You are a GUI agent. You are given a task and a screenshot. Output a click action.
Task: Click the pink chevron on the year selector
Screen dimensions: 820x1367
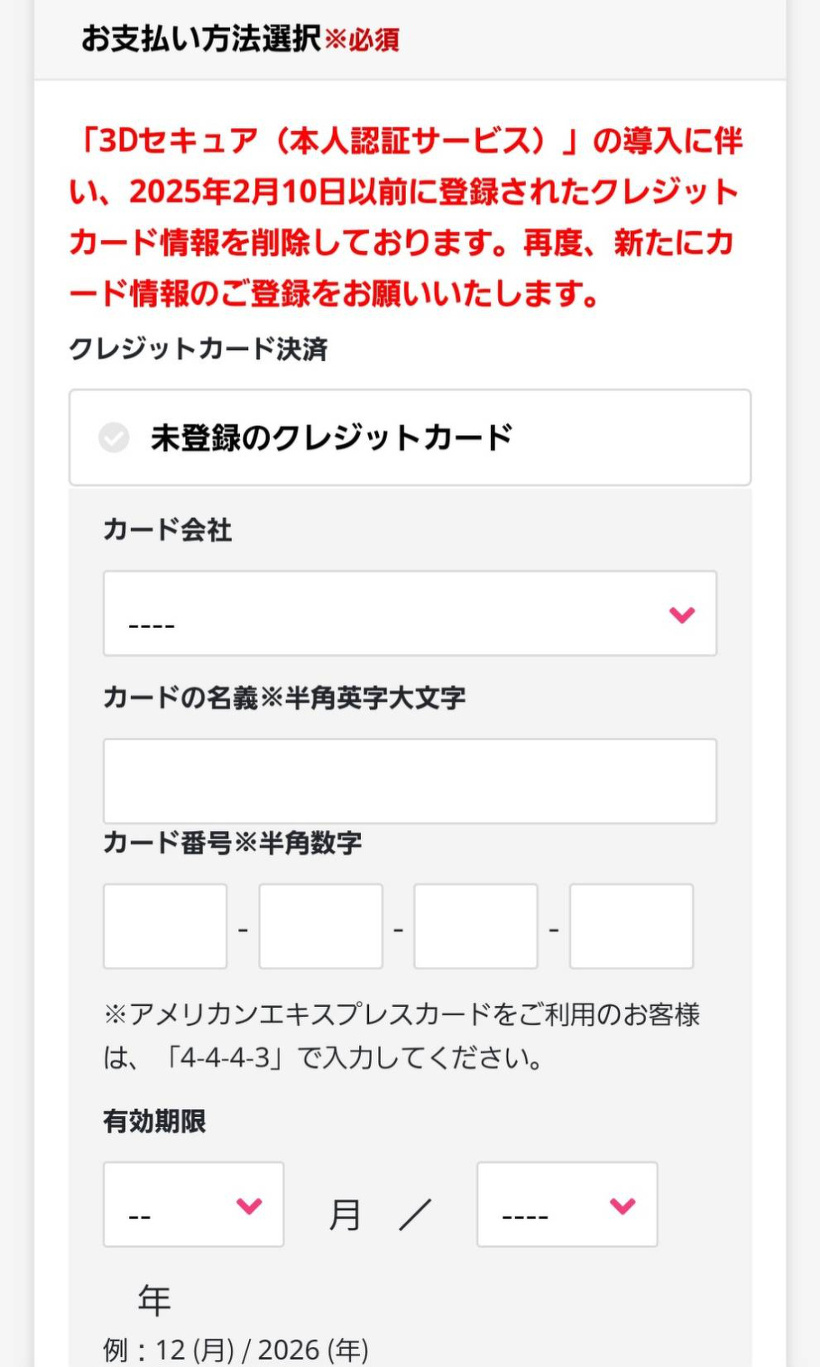(x=623, y=1206)
